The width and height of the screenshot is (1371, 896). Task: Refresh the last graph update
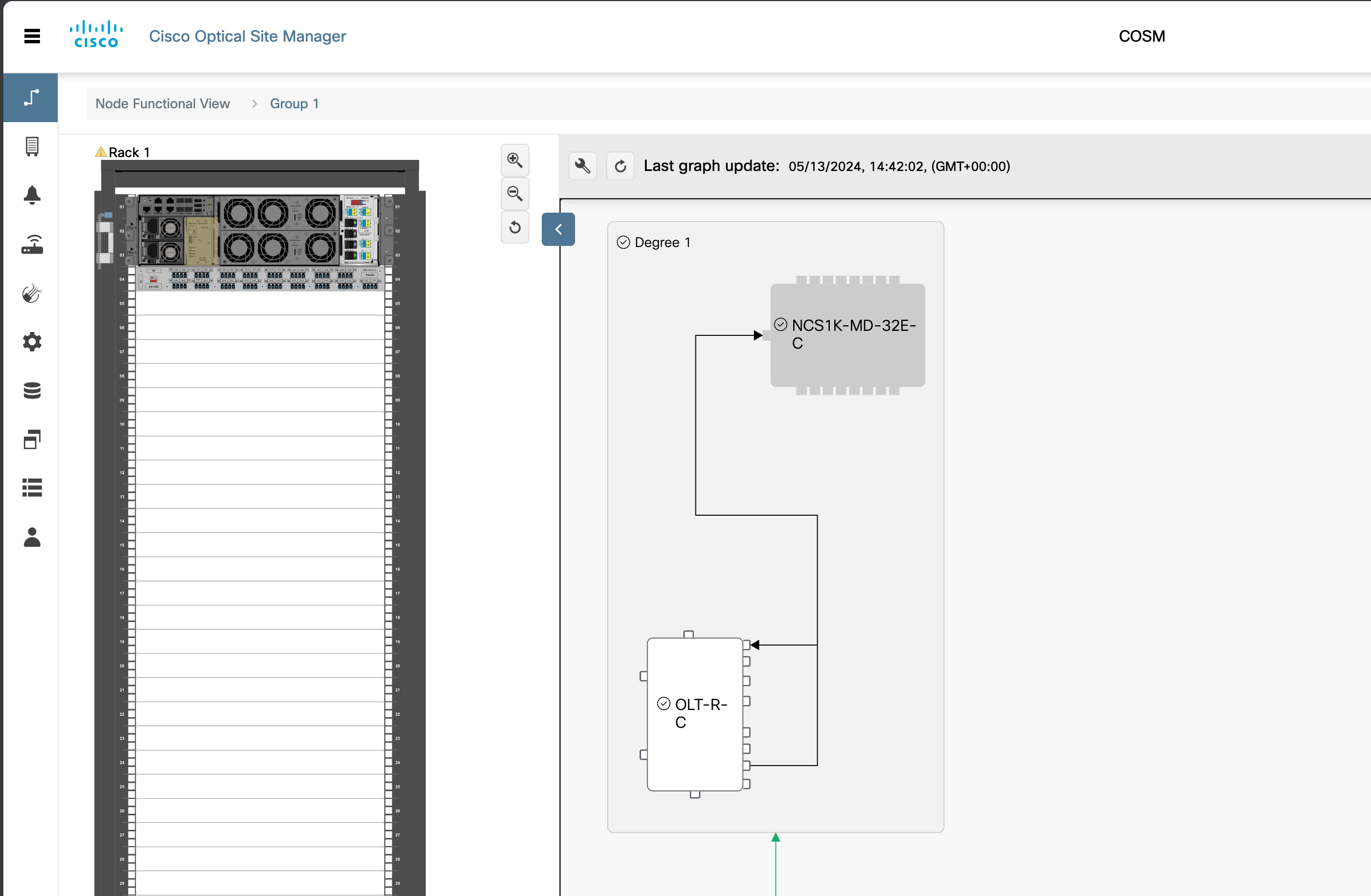[x=621, y=165]
